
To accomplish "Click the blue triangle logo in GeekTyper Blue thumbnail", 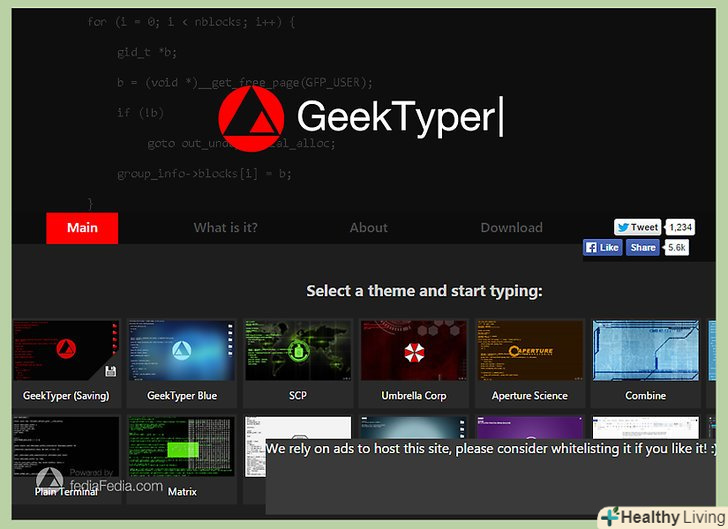I will pyautogui.click(x=182, y=350).
